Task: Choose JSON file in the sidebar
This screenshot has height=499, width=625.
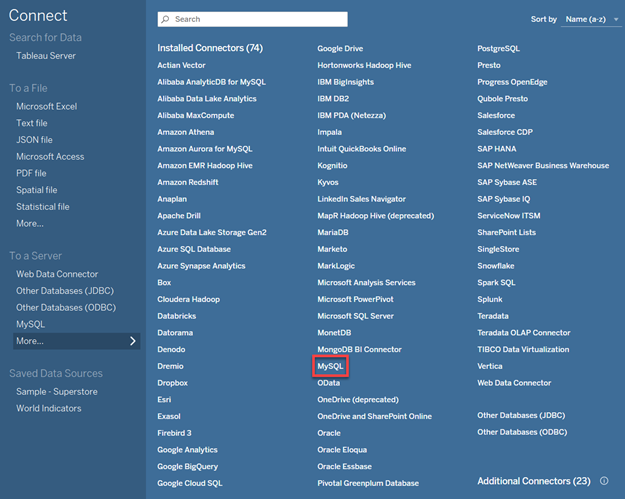Action: (34, 140)
